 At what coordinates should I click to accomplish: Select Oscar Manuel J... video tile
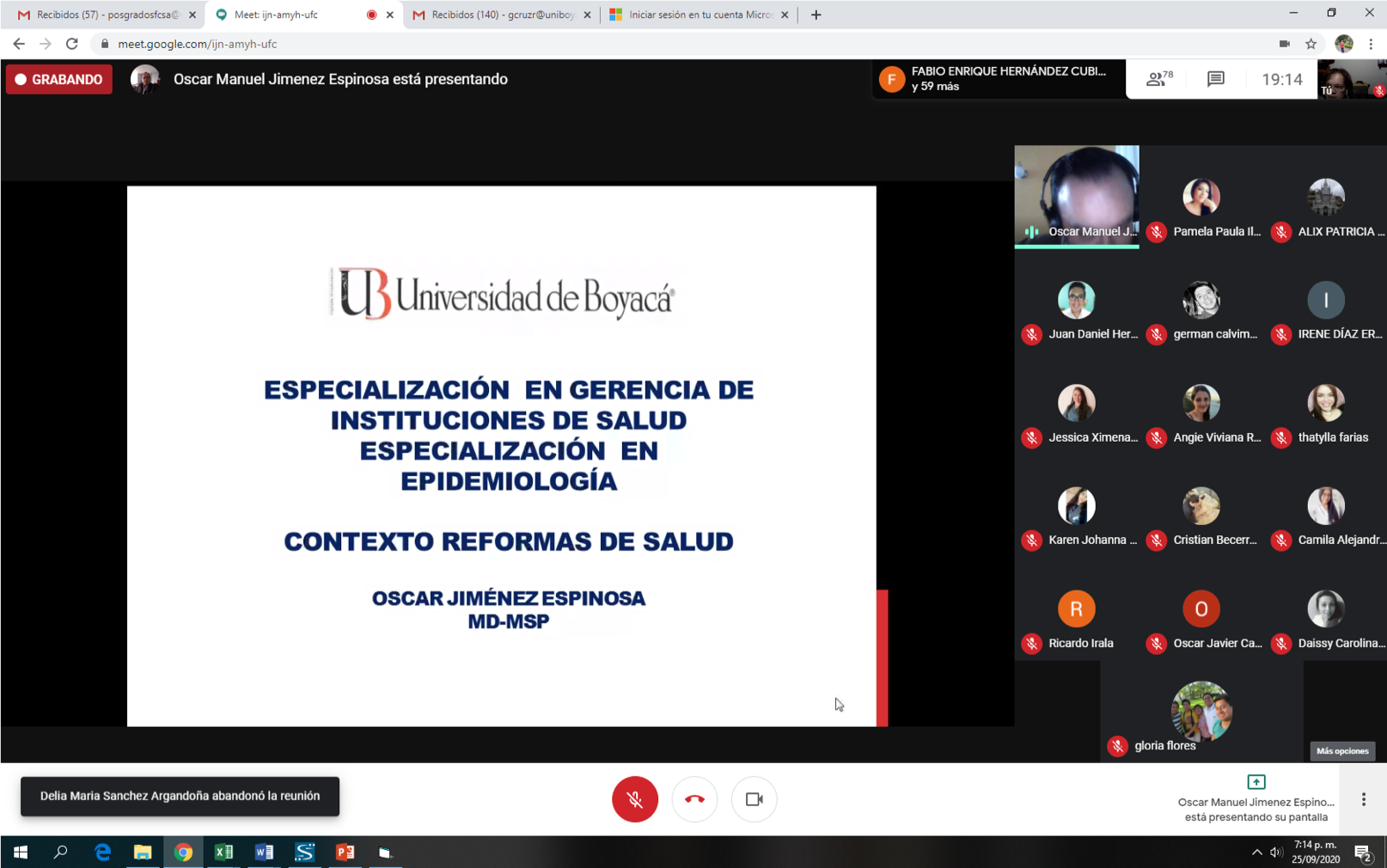point(1077,196)
